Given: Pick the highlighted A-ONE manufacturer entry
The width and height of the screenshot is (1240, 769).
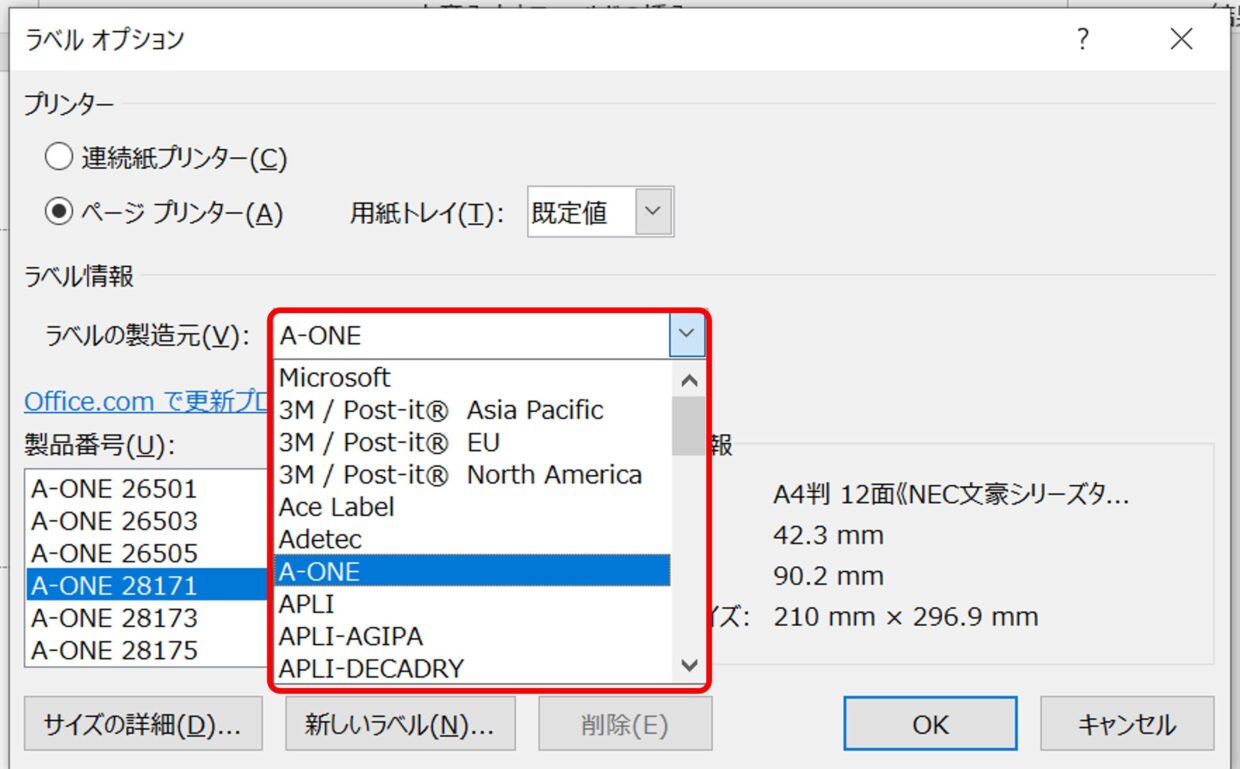Looking at the screenshot, I should tap(472, 570).
